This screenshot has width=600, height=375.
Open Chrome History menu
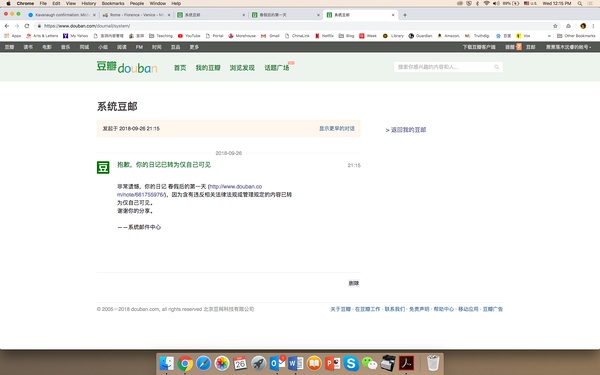click(x=88, y=3)
